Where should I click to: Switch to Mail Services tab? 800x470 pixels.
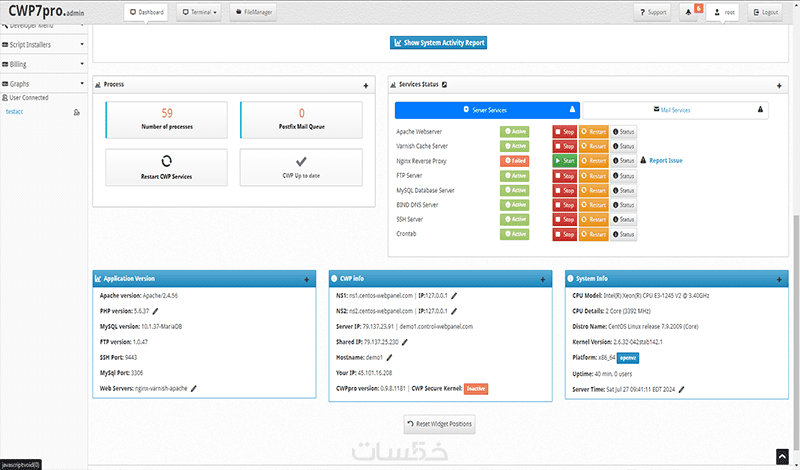tap(676, 110)
